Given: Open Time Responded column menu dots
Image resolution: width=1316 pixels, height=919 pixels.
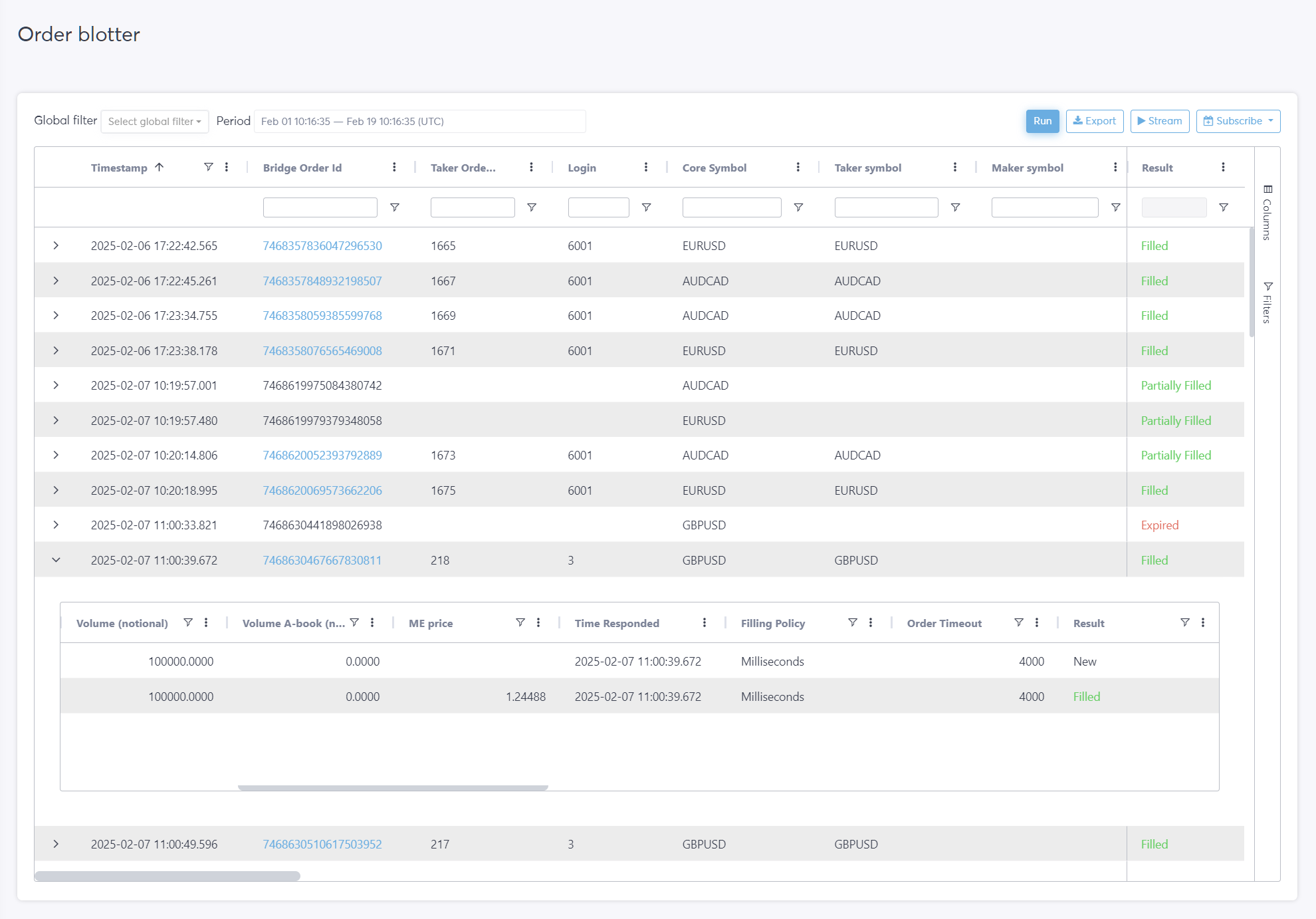Looking at the screenshot, I should pyautogui.click(x=705, y=622).
